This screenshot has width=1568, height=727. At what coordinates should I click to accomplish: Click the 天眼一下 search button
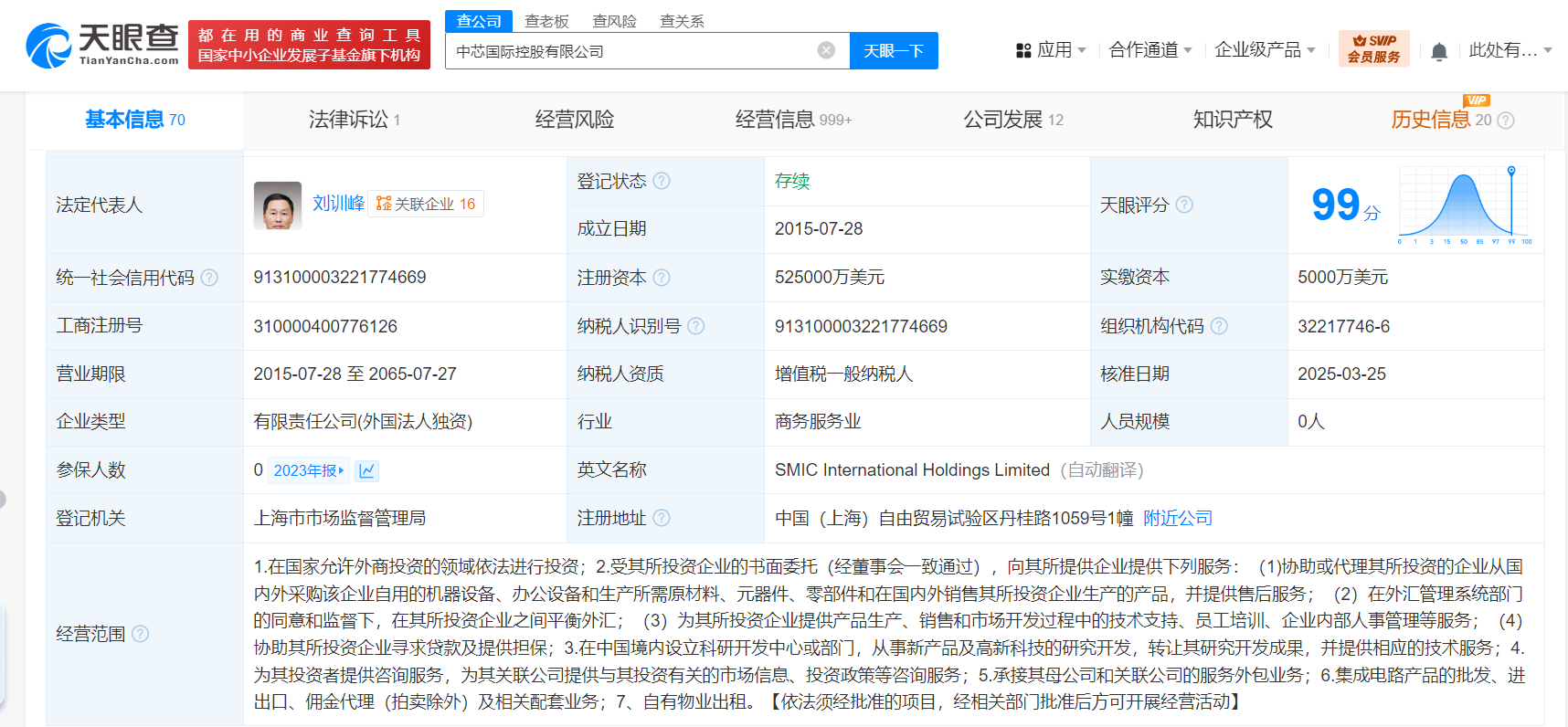click(x=894, y=51)
